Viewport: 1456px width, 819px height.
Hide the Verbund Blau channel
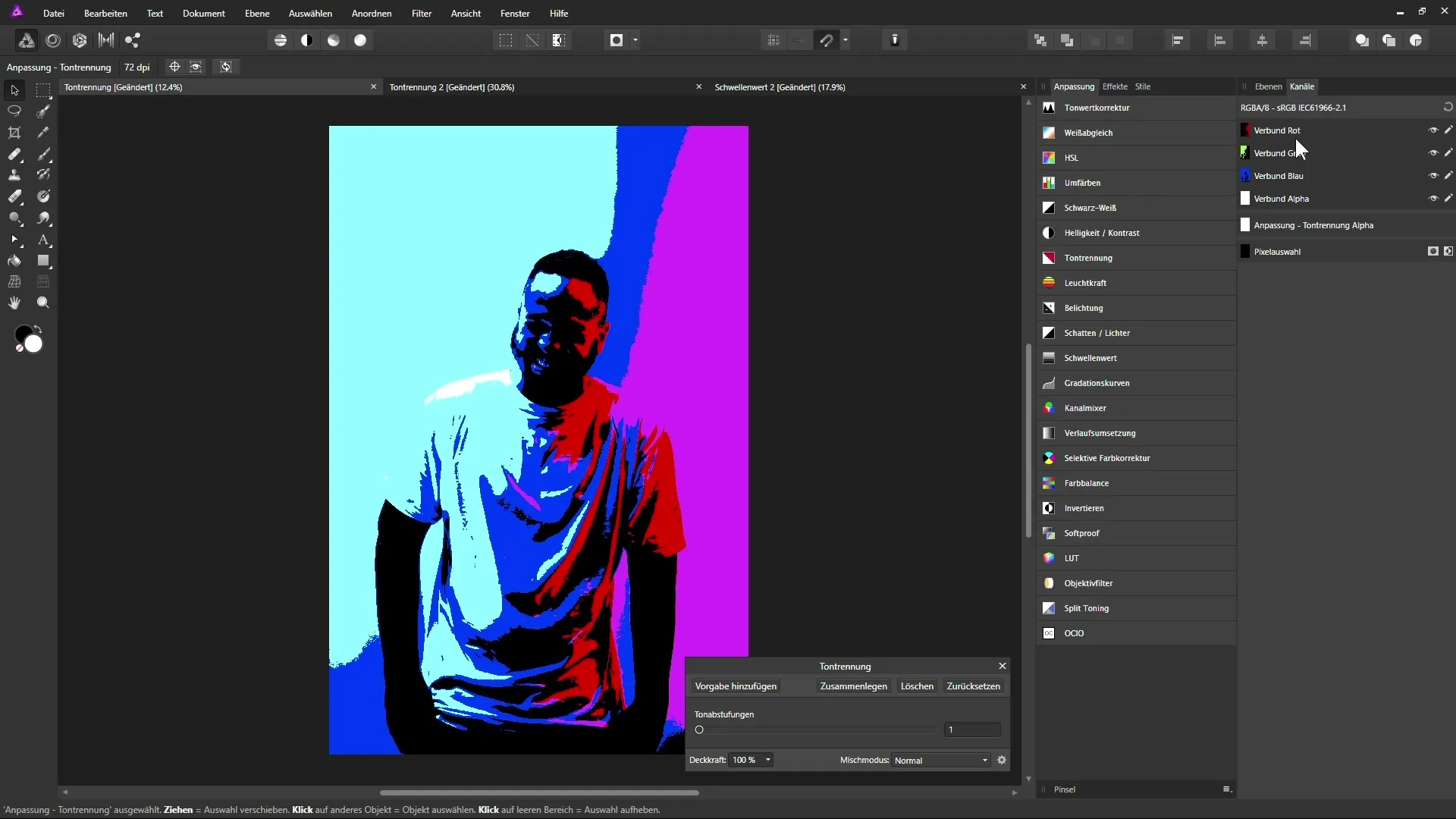point(1433,176)
